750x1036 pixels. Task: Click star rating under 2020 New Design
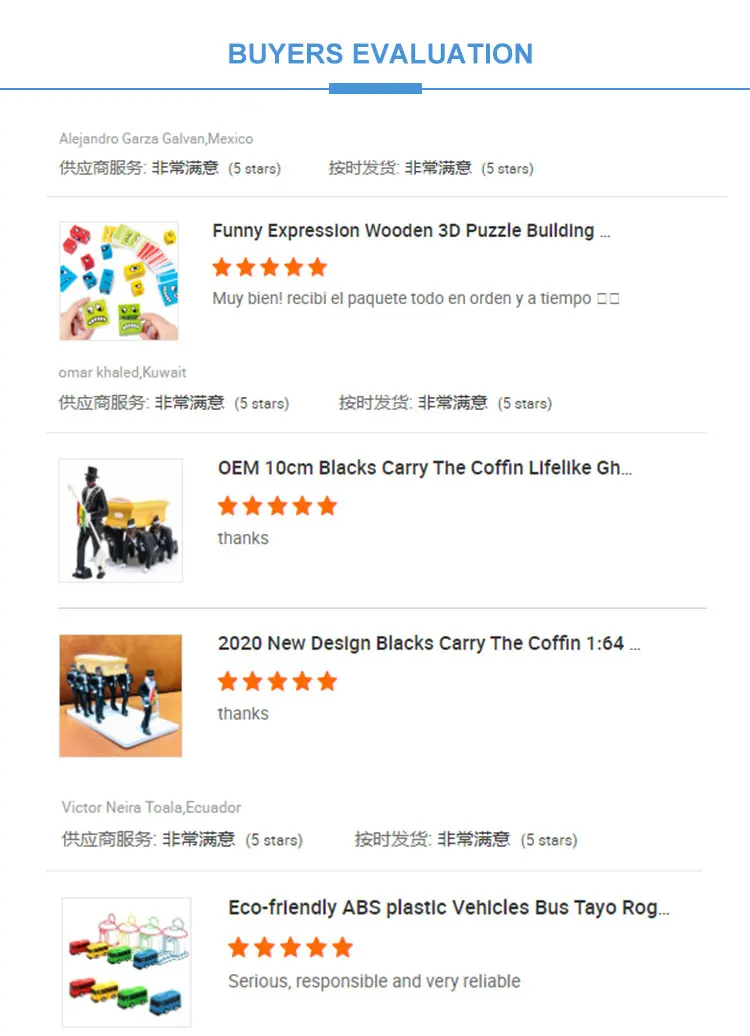(x=278, y=681)
